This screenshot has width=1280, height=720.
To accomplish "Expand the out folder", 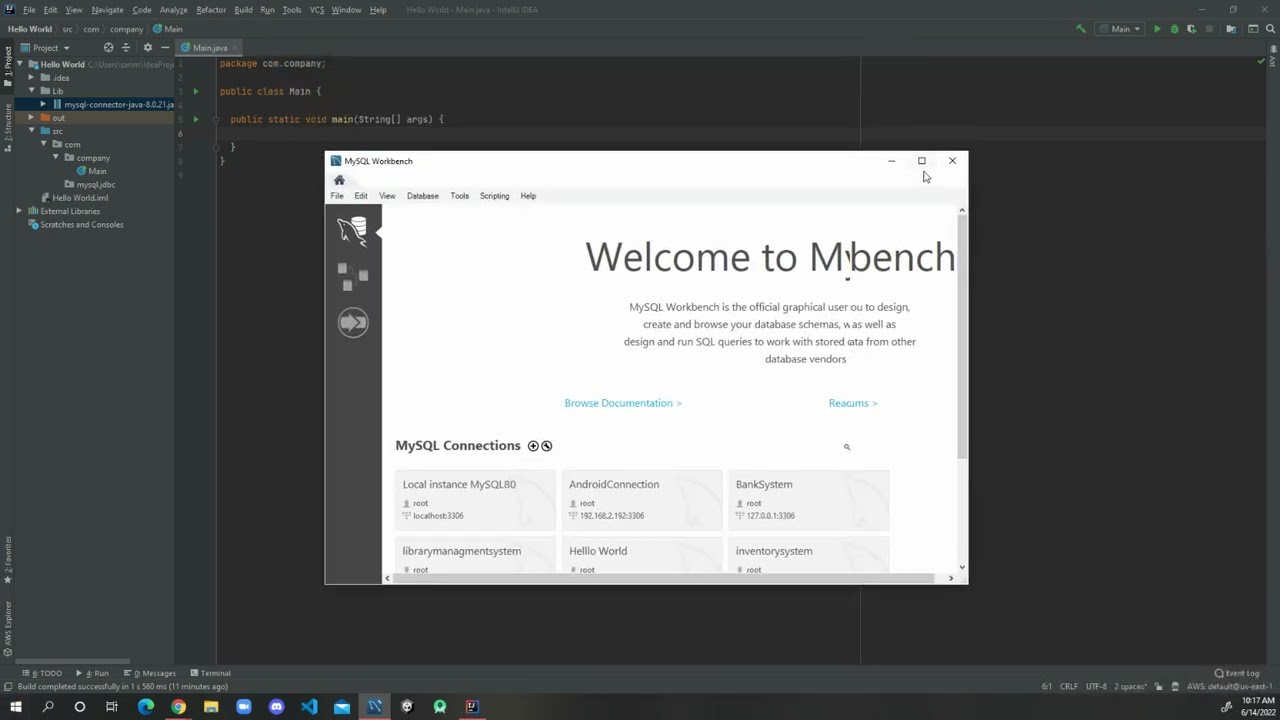I will click(32, 117).
